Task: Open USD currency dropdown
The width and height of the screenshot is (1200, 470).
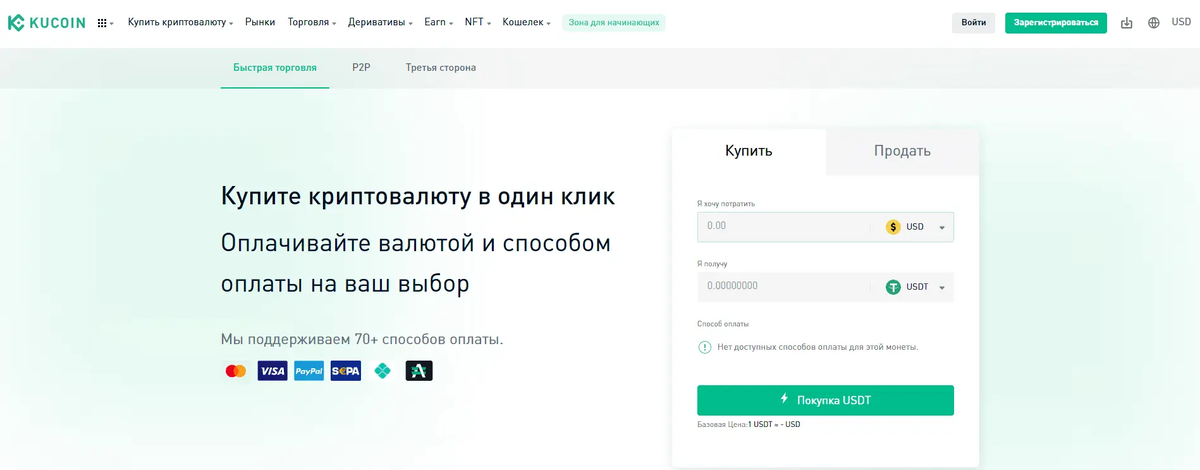Action: tap(915, 227)
